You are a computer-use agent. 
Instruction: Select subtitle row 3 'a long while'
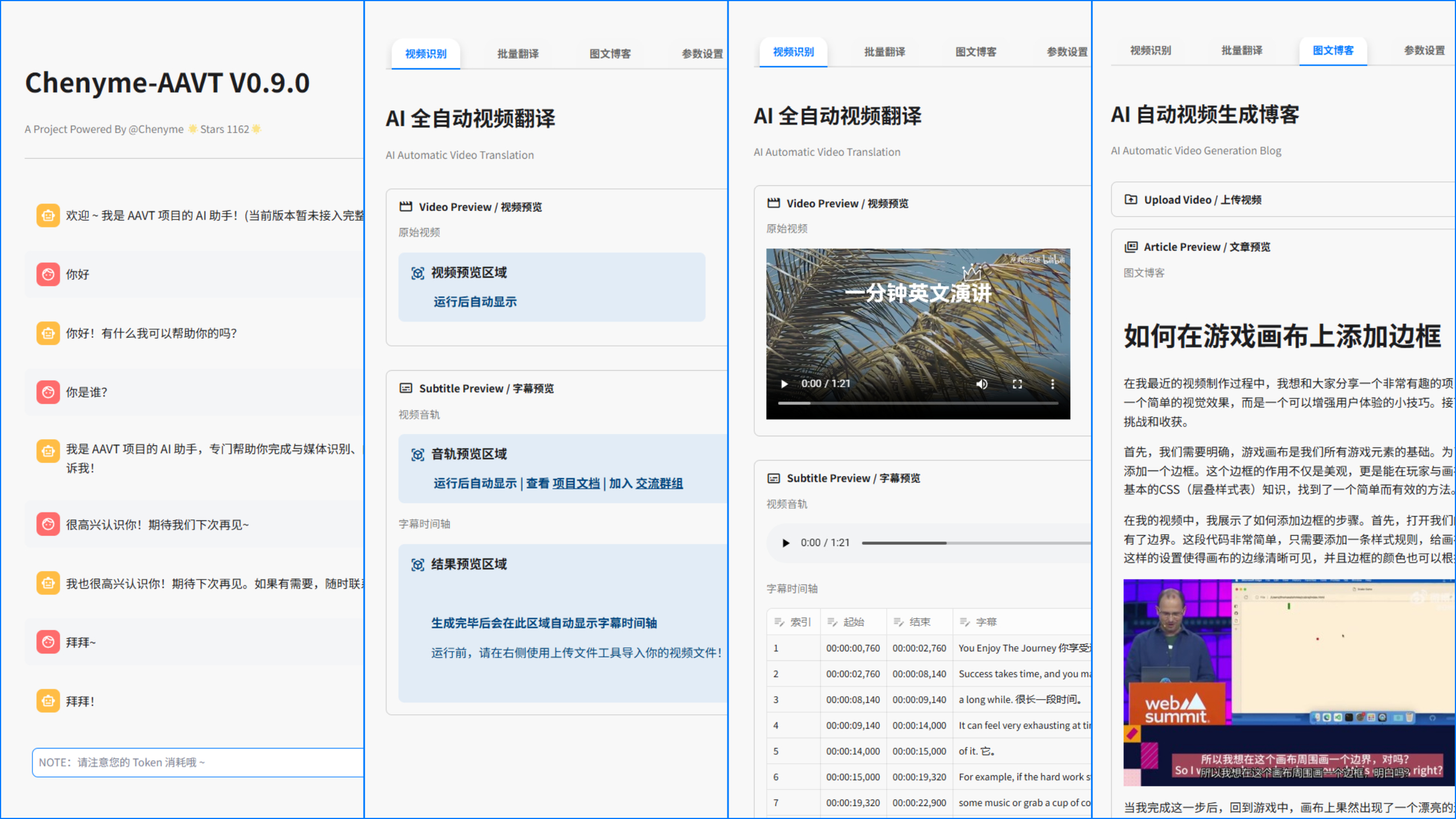click(1019, 700)
